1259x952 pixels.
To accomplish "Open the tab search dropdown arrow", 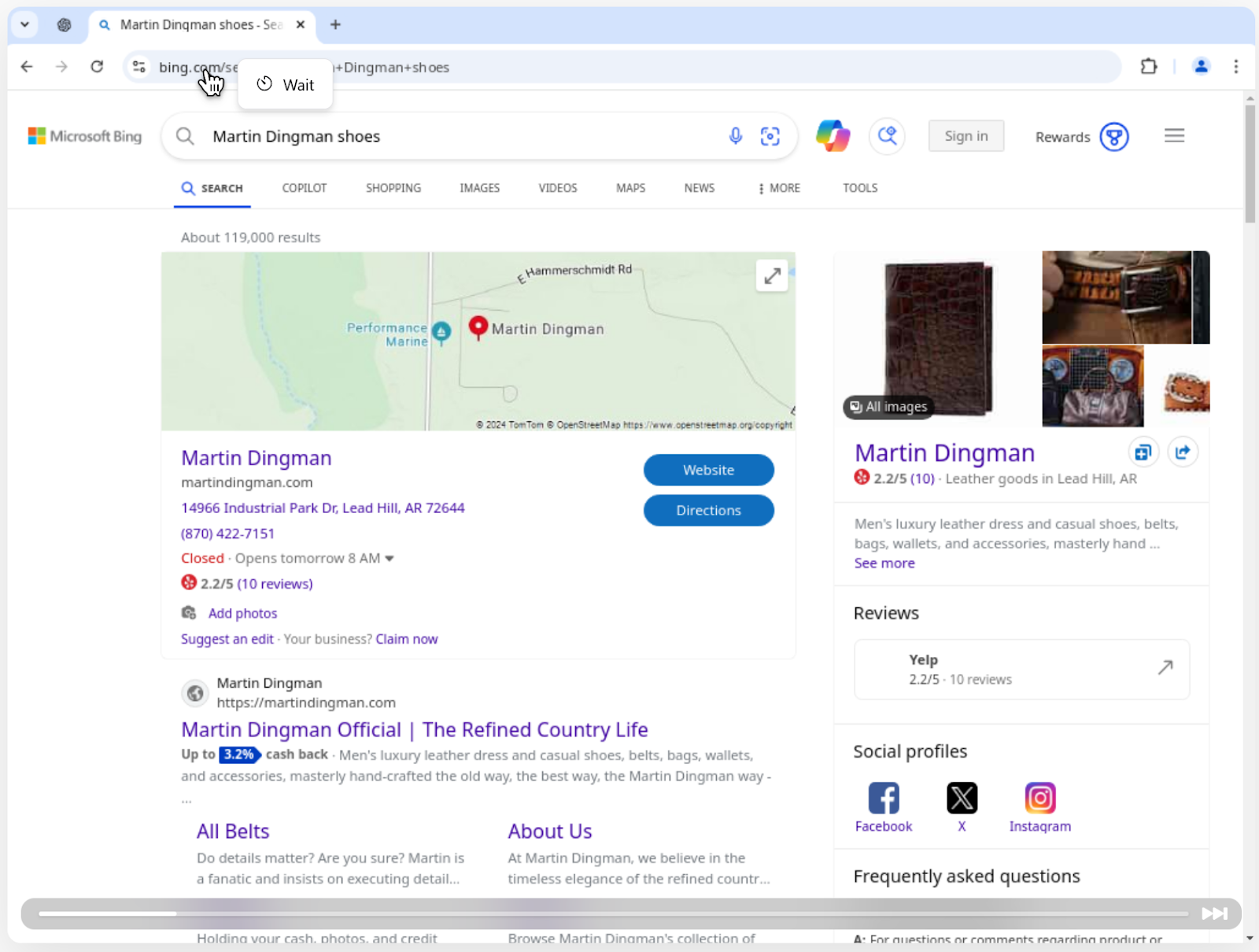I will 24,24.
